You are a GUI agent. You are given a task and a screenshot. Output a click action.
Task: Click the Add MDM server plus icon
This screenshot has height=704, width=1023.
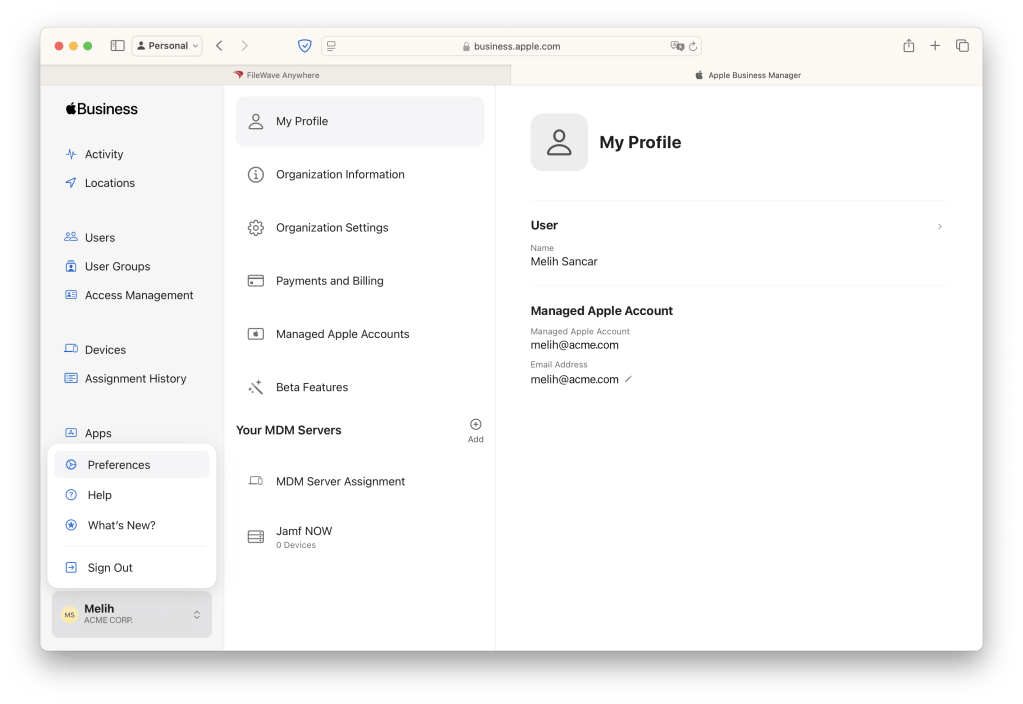[475, 425]
